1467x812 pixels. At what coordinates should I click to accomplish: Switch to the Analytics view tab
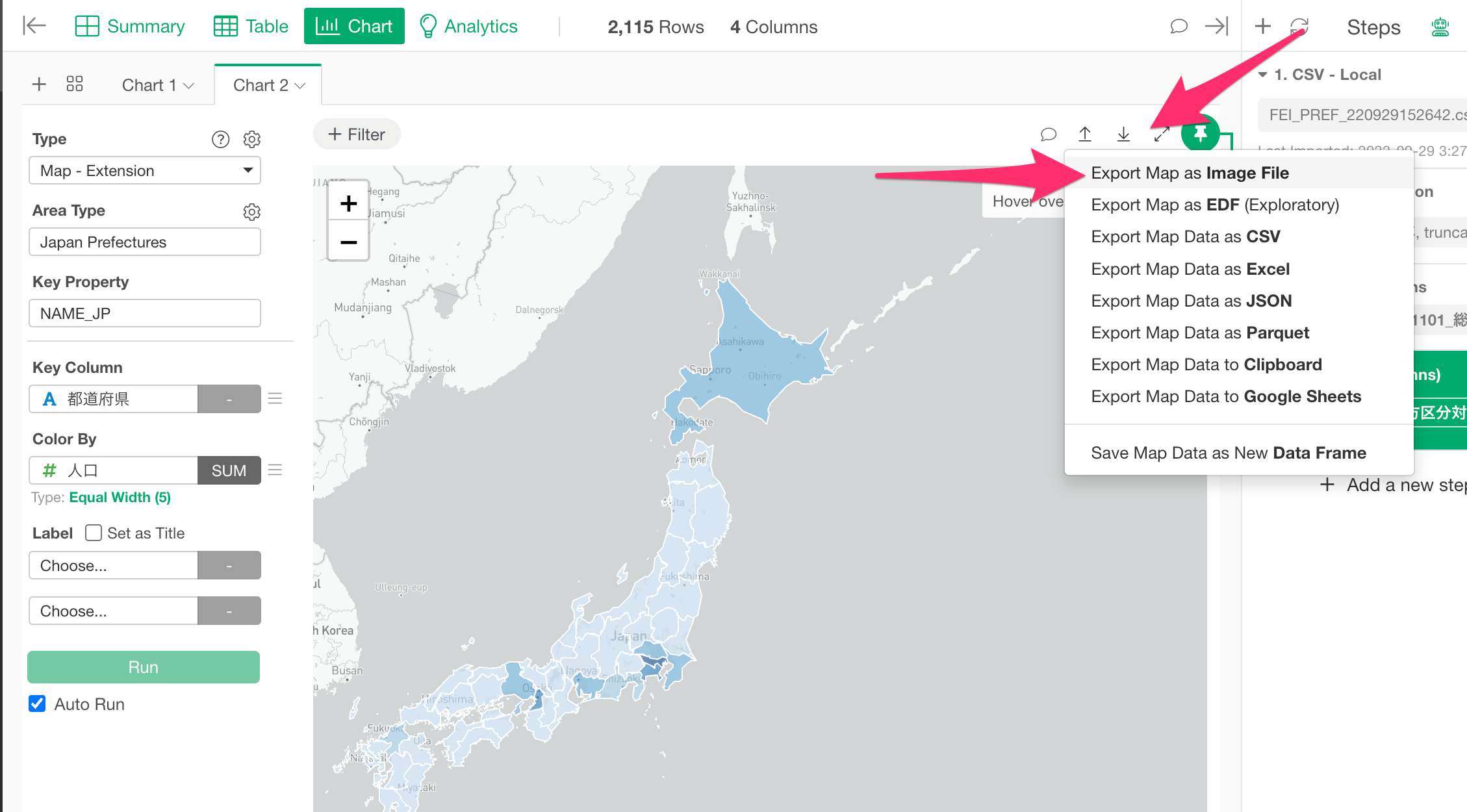[468, 27]
